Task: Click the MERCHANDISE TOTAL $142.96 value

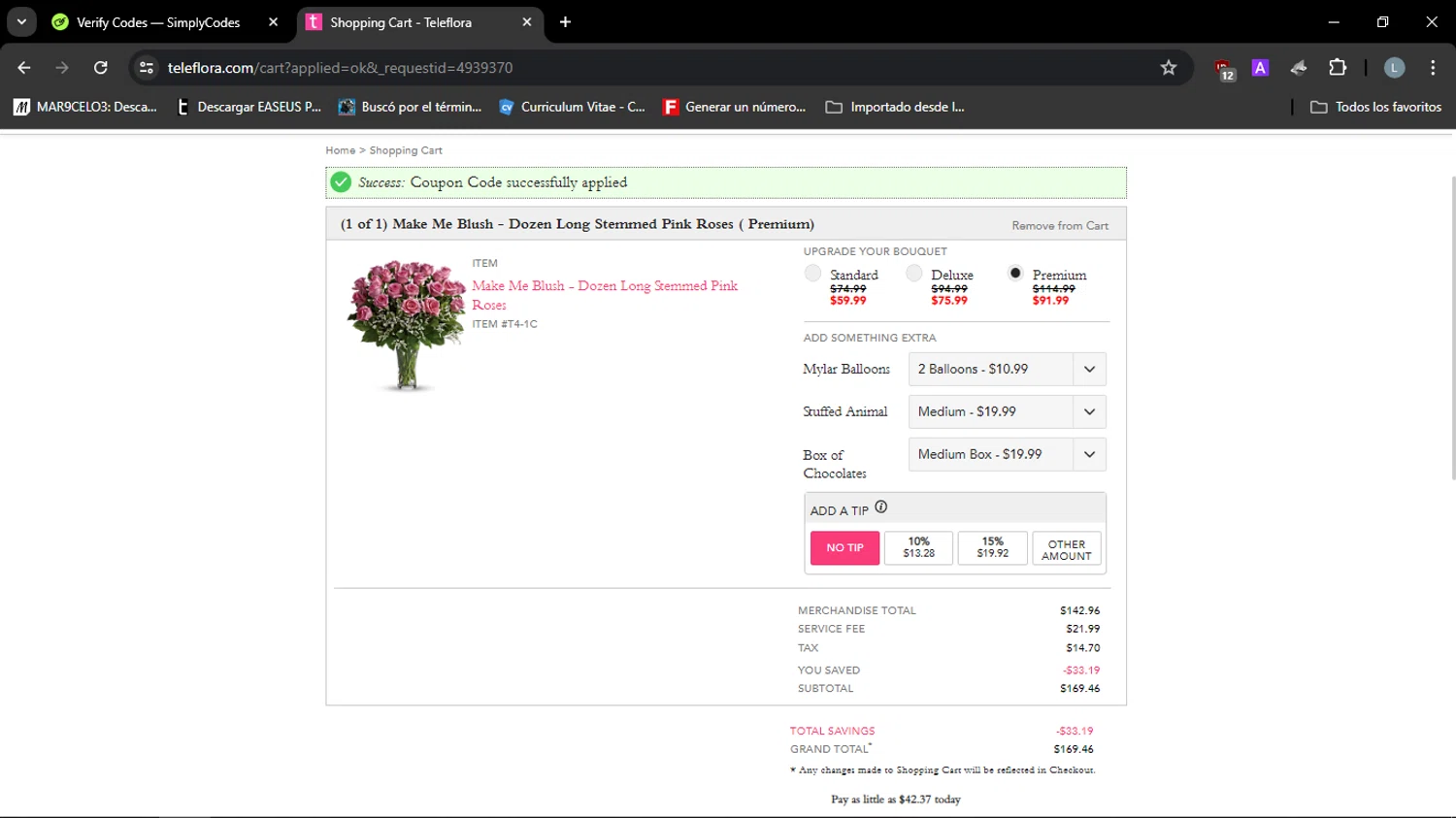Action: (1080, 610)
